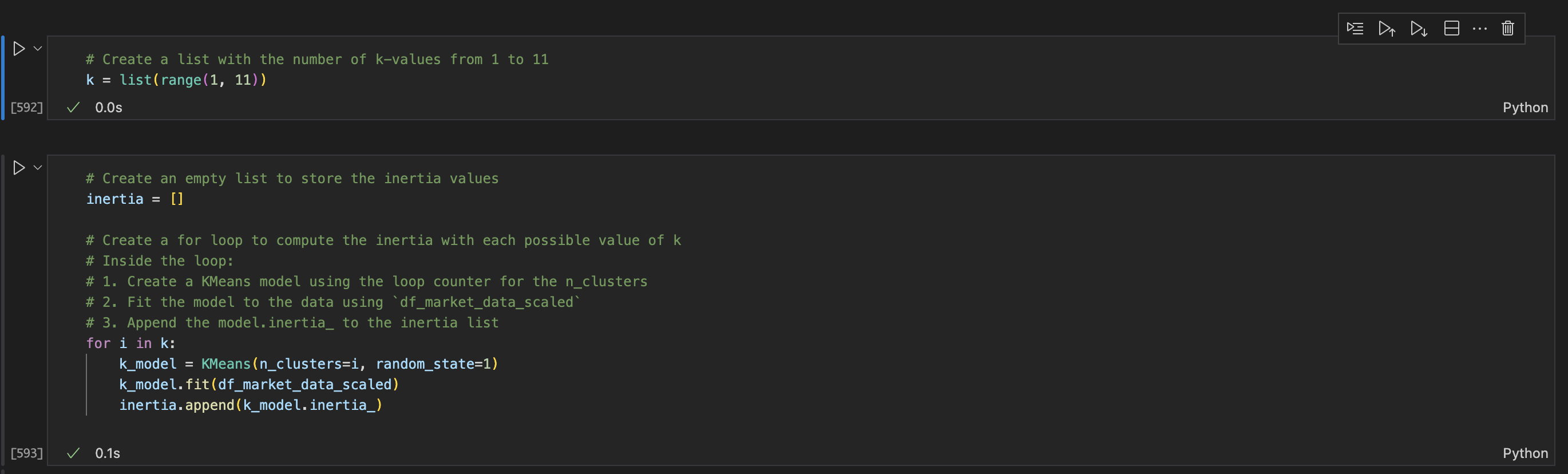Execute cell and all cells below
Image resolution: width=1568 pixels, height=474 pixels.
tap(1418, 27)
